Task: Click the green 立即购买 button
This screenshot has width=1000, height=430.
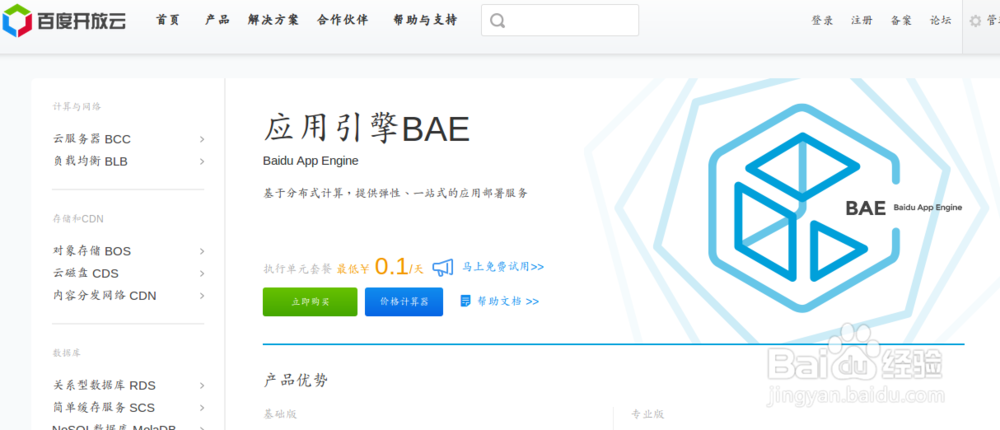Action: coord(310,302)
